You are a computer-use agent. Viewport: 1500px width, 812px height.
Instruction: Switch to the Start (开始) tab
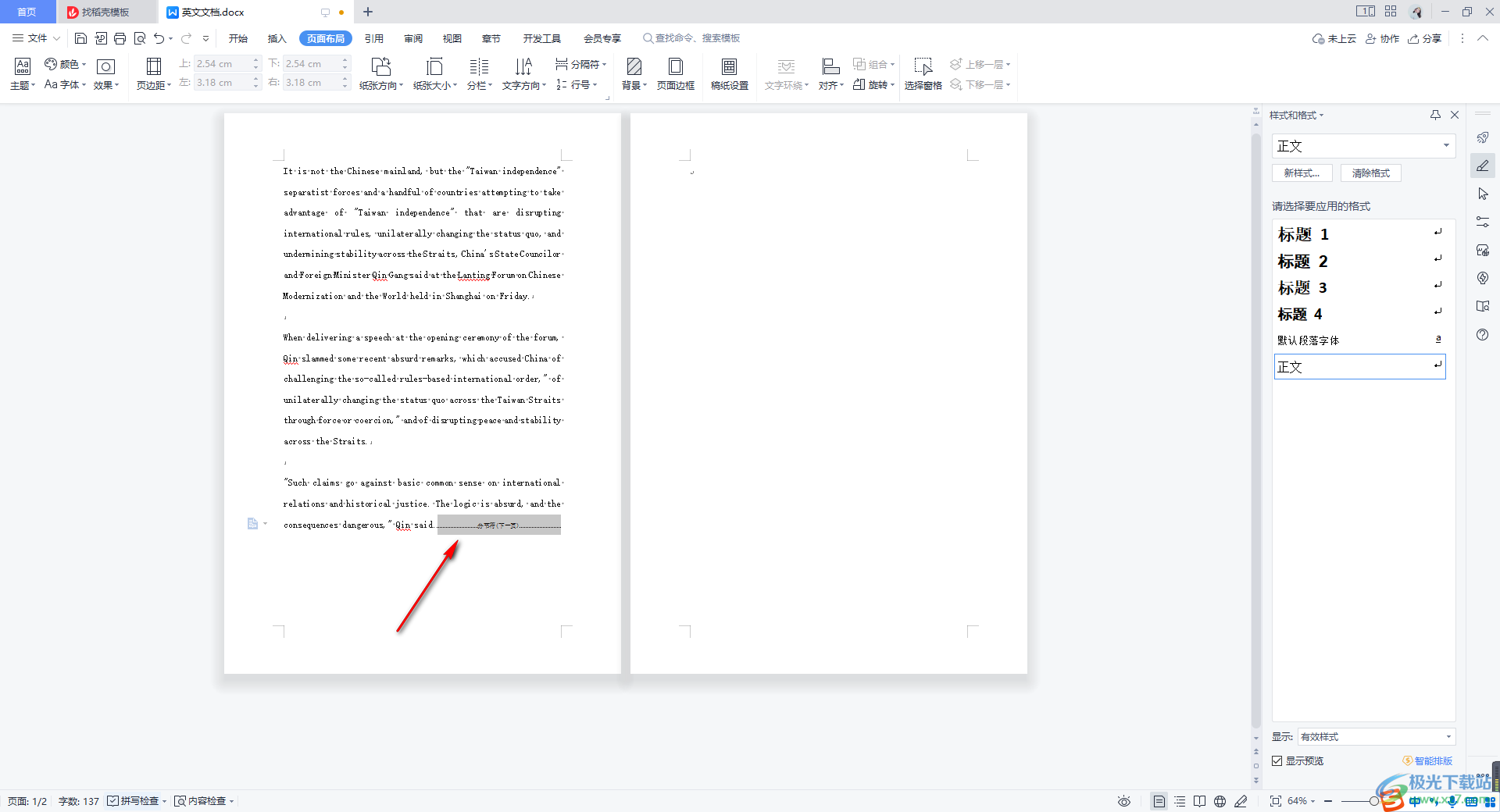point(238,38)
